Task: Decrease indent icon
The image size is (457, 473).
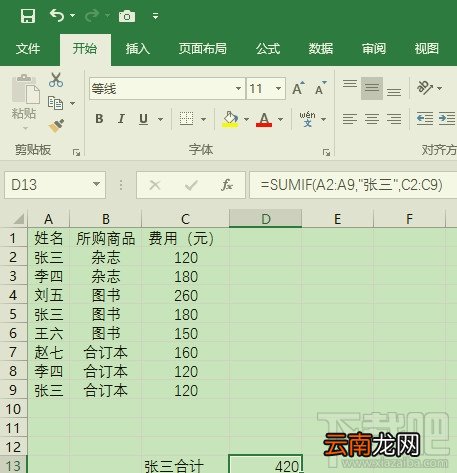Action: click(x=425, y=119)
